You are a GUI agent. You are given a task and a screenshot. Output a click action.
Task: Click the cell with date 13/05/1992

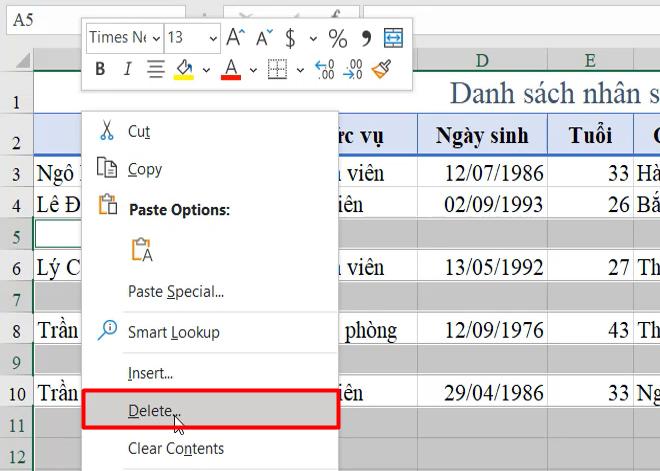click(x=482, y=266)
